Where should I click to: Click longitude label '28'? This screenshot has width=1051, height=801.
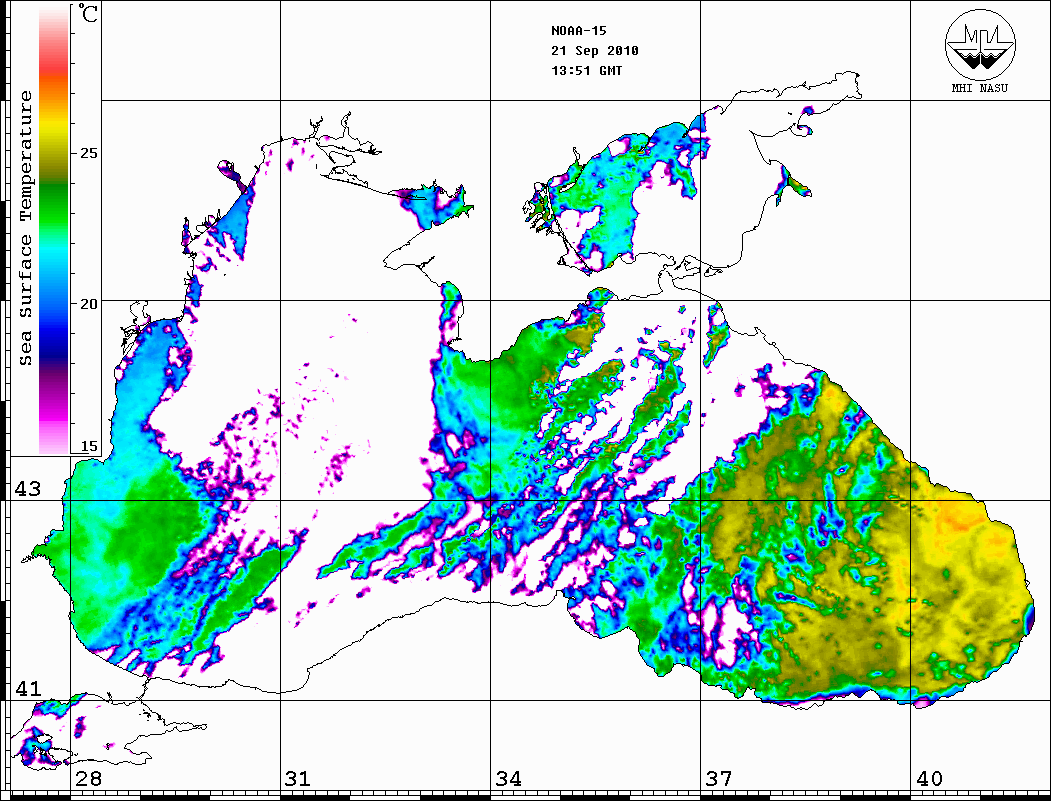click(88, 778)
